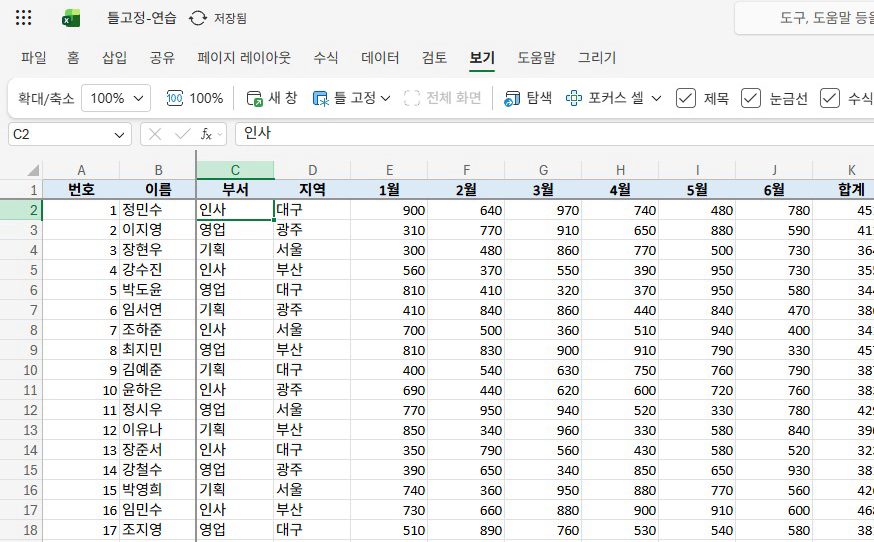Expand the function dropdown next to fx
The width and height of the screenshot is (874, 542).
click(220, 134)
